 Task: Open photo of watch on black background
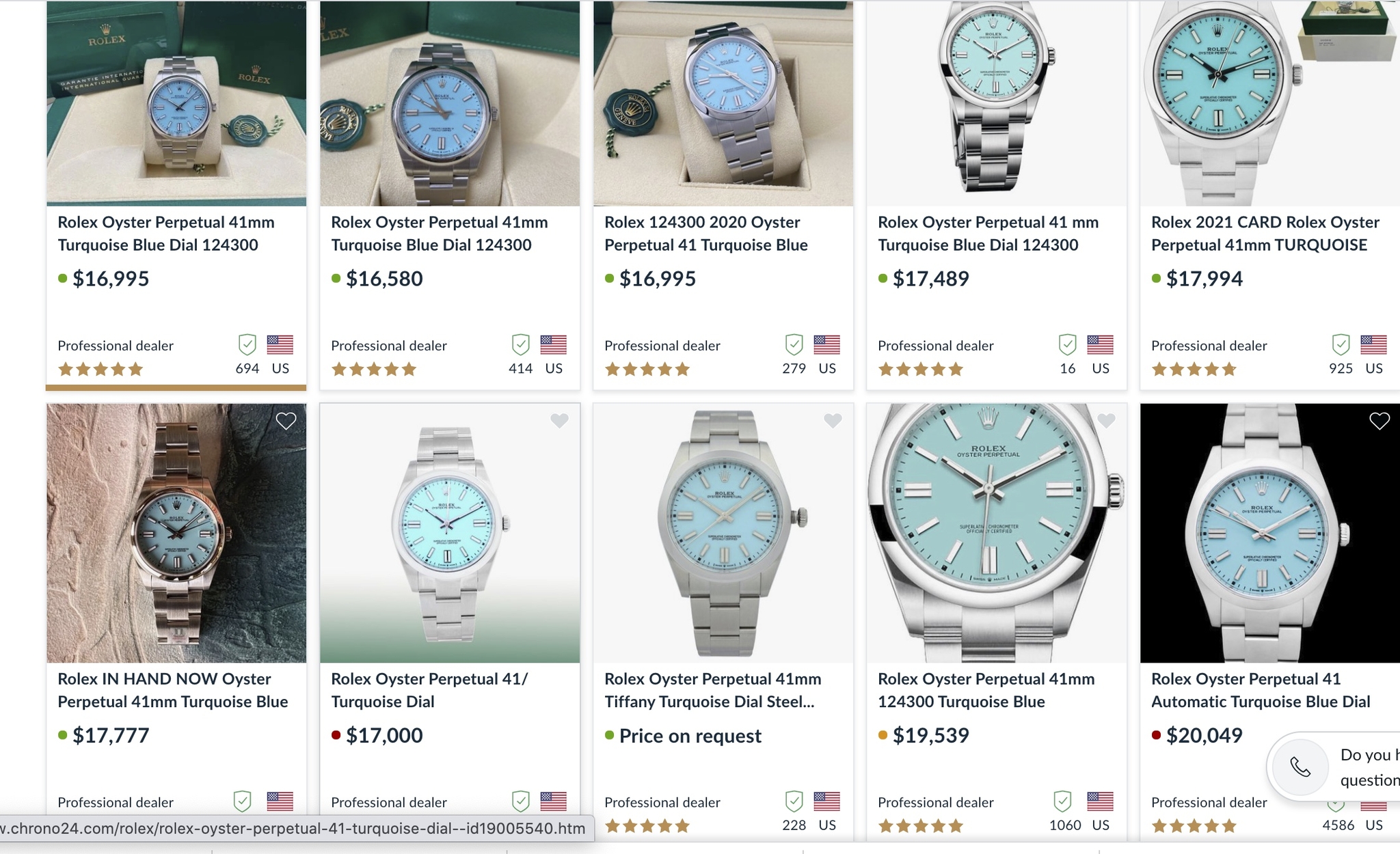[x=1269, y=533]
